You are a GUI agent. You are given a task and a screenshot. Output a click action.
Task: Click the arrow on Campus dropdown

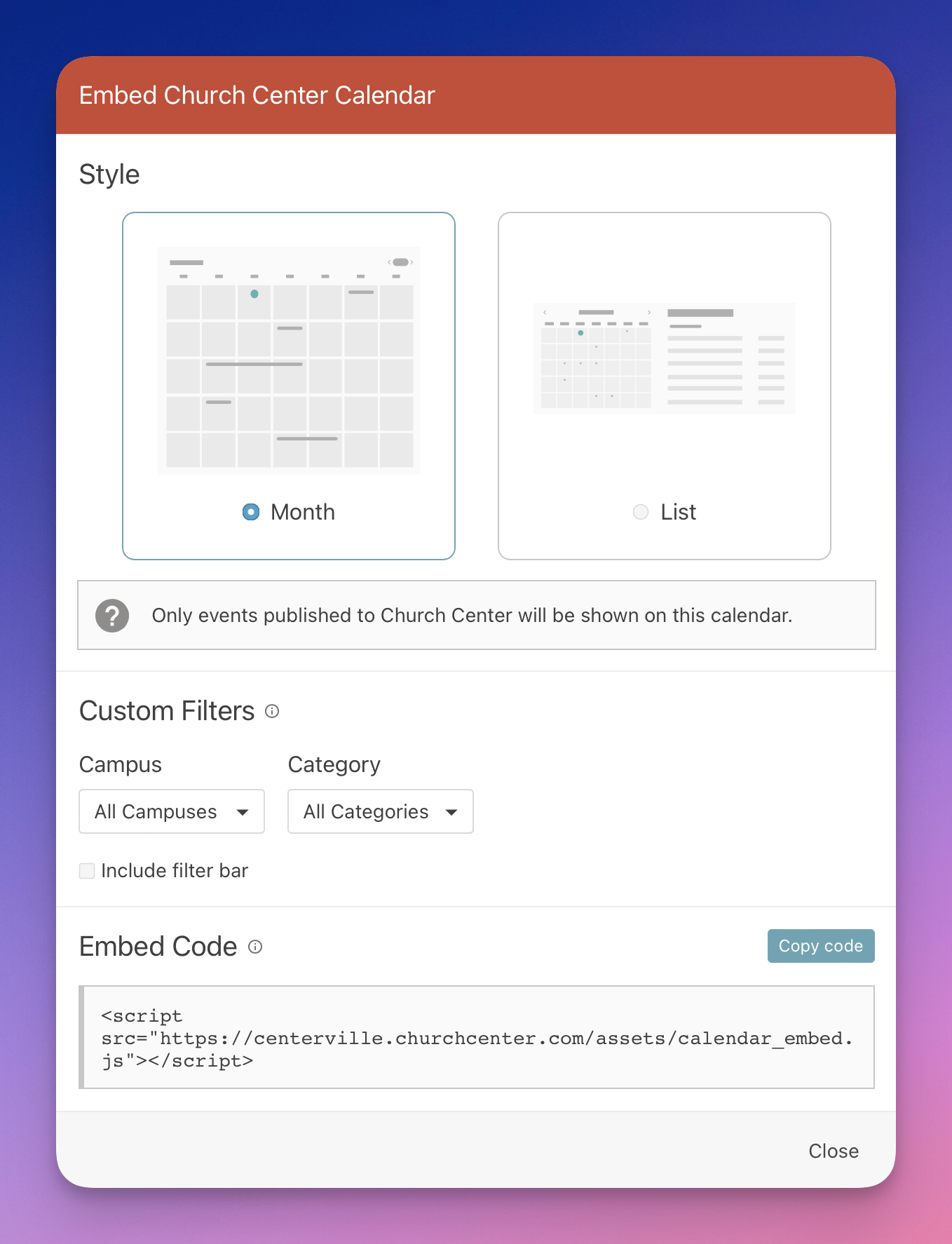[x=243, y=812]
